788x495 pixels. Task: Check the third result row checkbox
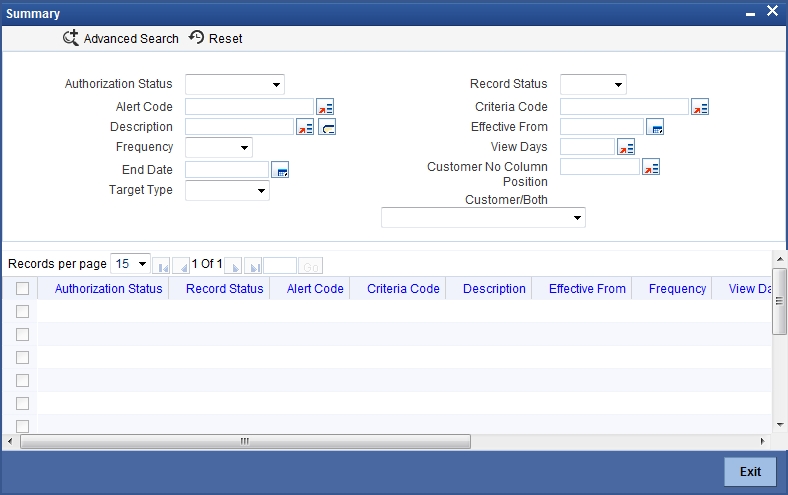click(23, 358)
